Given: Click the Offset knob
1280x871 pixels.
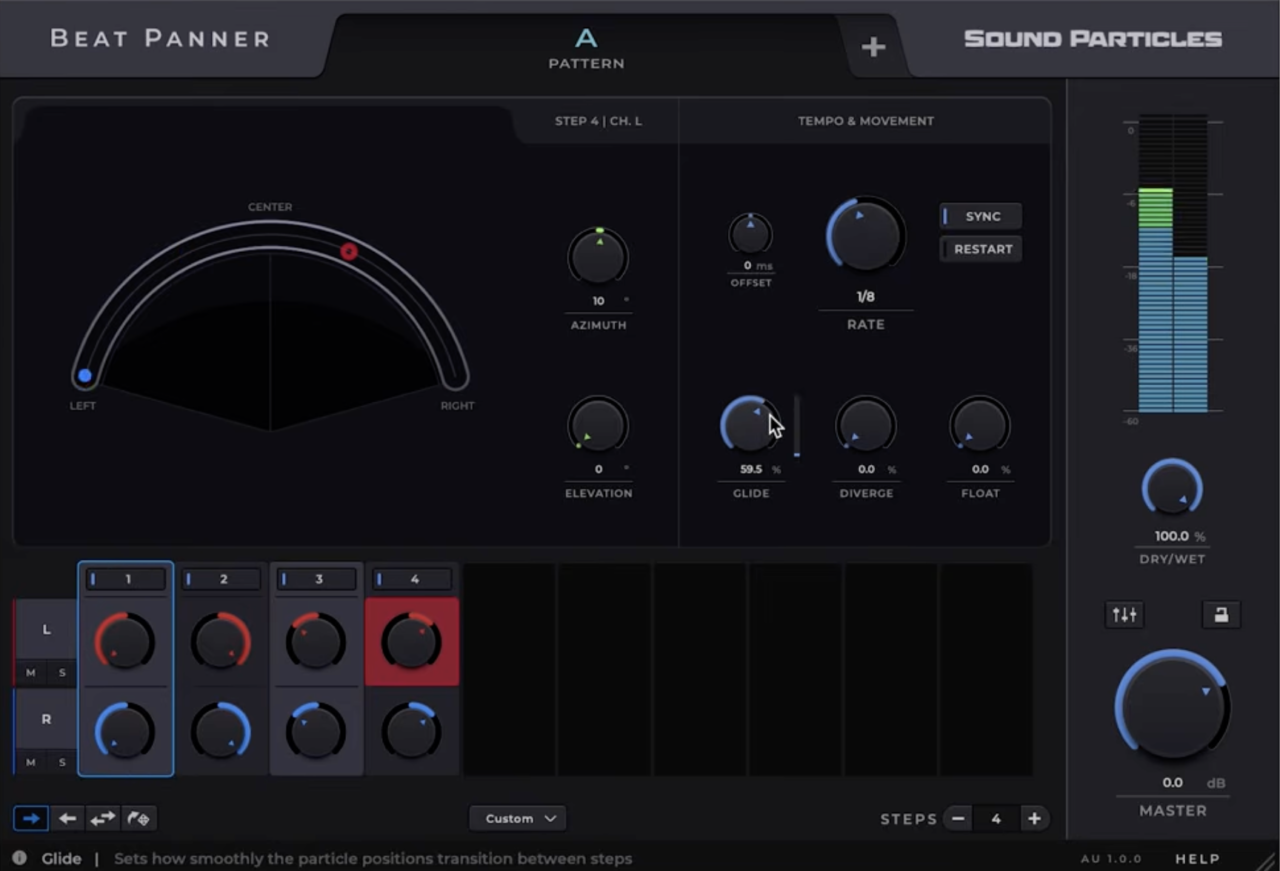Looking at the screenshot, I should click(x=750, y=234).
